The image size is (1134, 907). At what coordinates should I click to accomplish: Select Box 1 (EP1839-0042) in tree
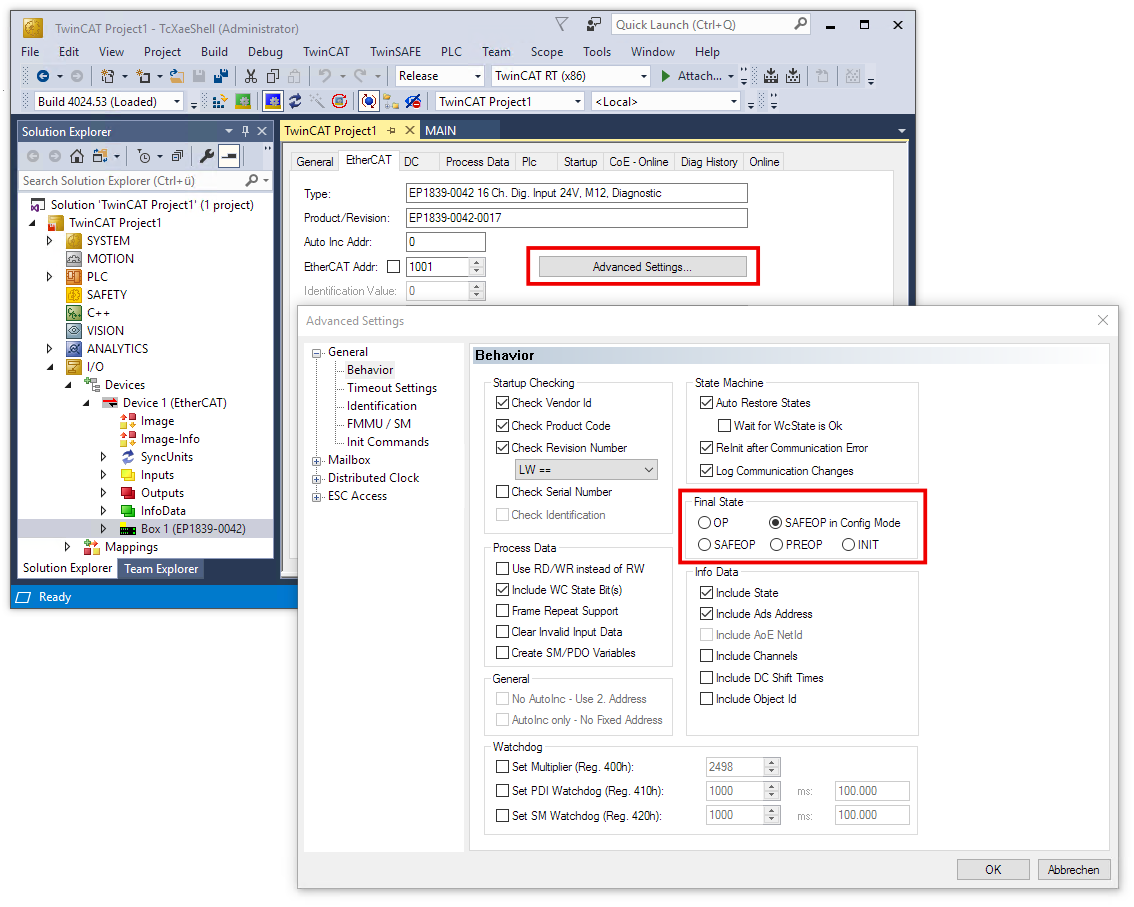[x=192, y=528]
